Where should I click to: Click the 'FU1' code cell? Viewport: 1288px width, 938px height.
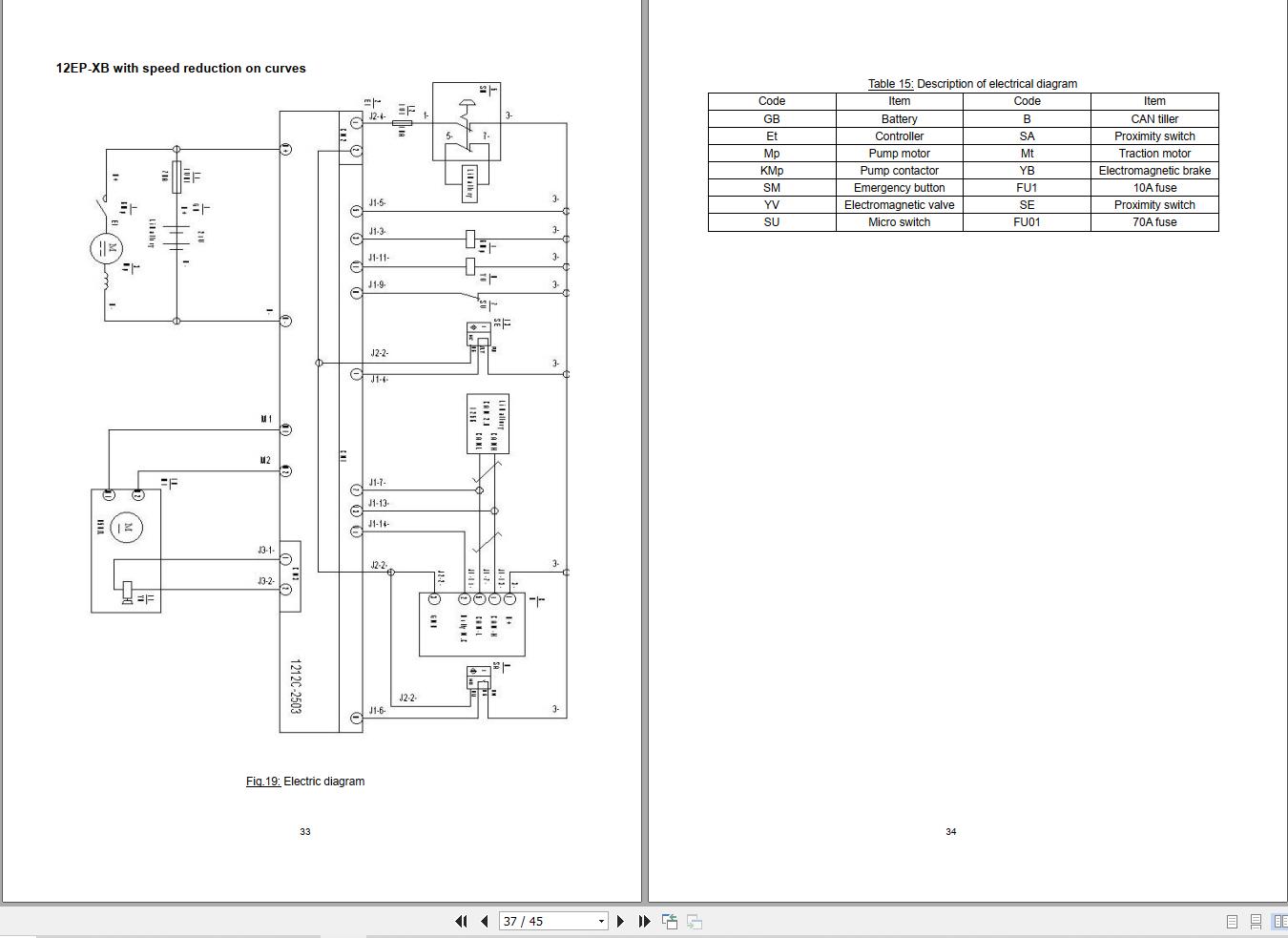point(1027,187)
